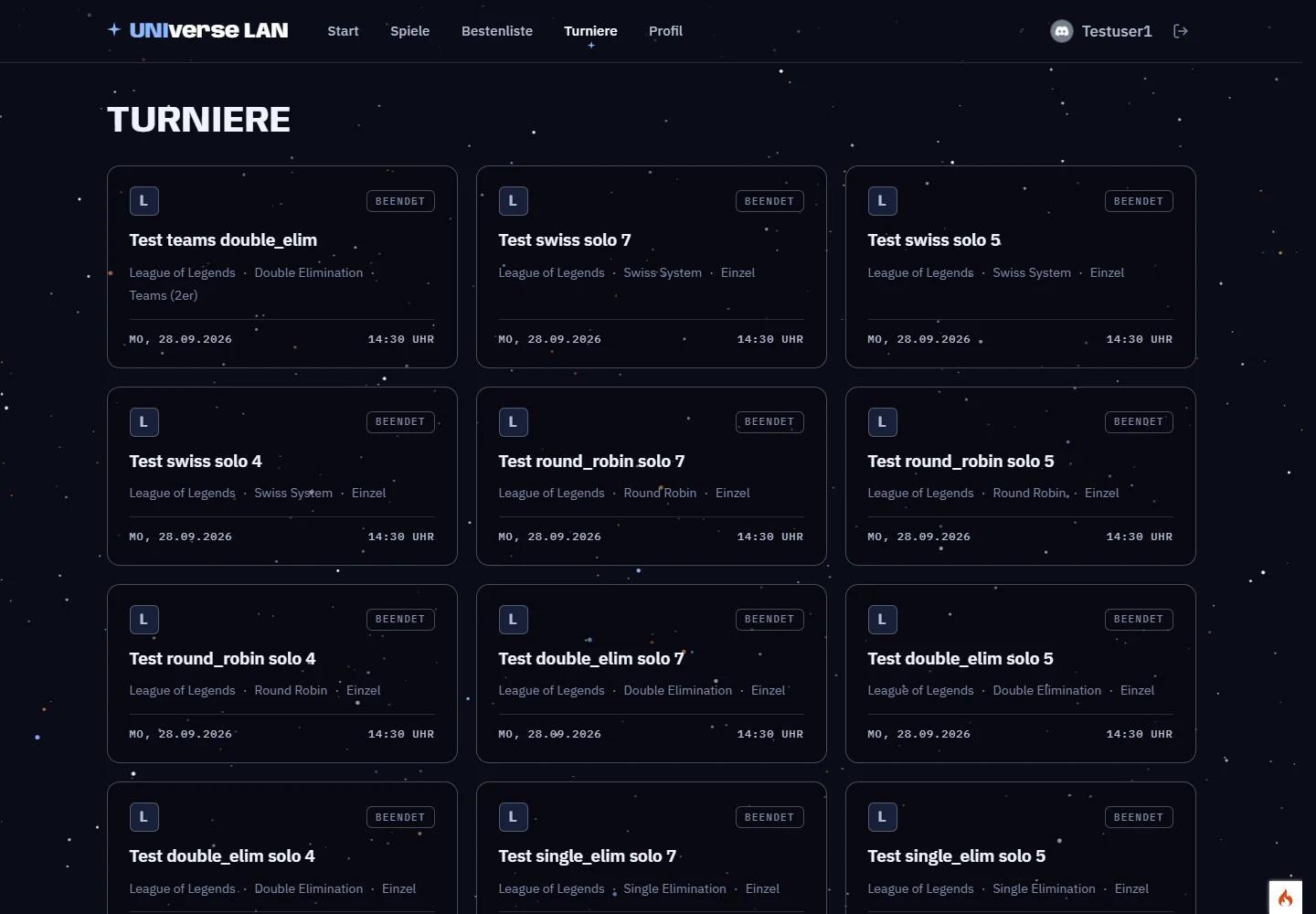Click the BEENDET badge on Test round_robin solo 4
Image resolution: width=1316 pixels, height=914 pixels.
click(400, 620)
